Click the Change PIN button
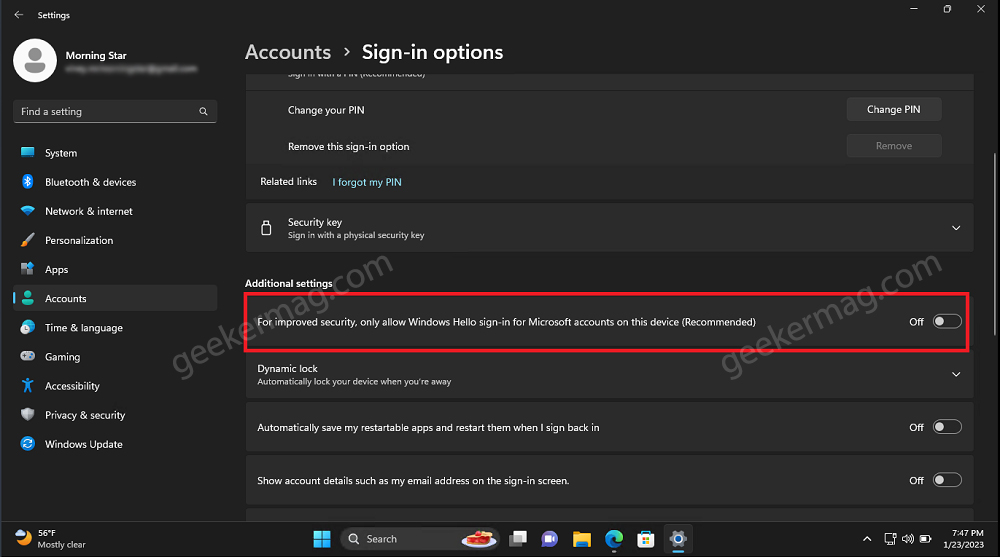The height and width of the screenshot is (557, 1000). (x=893, y=109)
